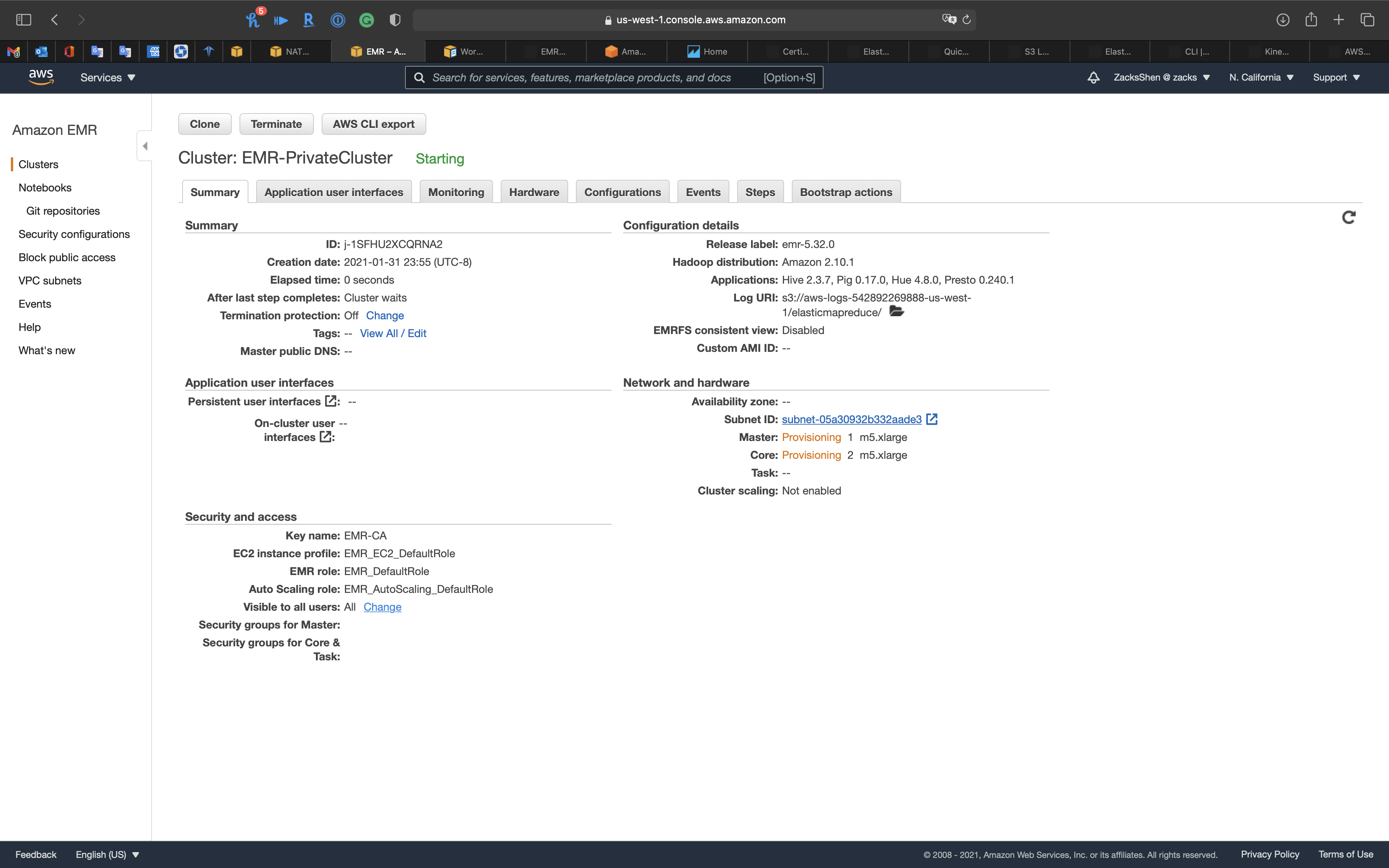1389x868 pixels.
Task: Click the AWS logo home icon
Action: [x=41, y=77]
